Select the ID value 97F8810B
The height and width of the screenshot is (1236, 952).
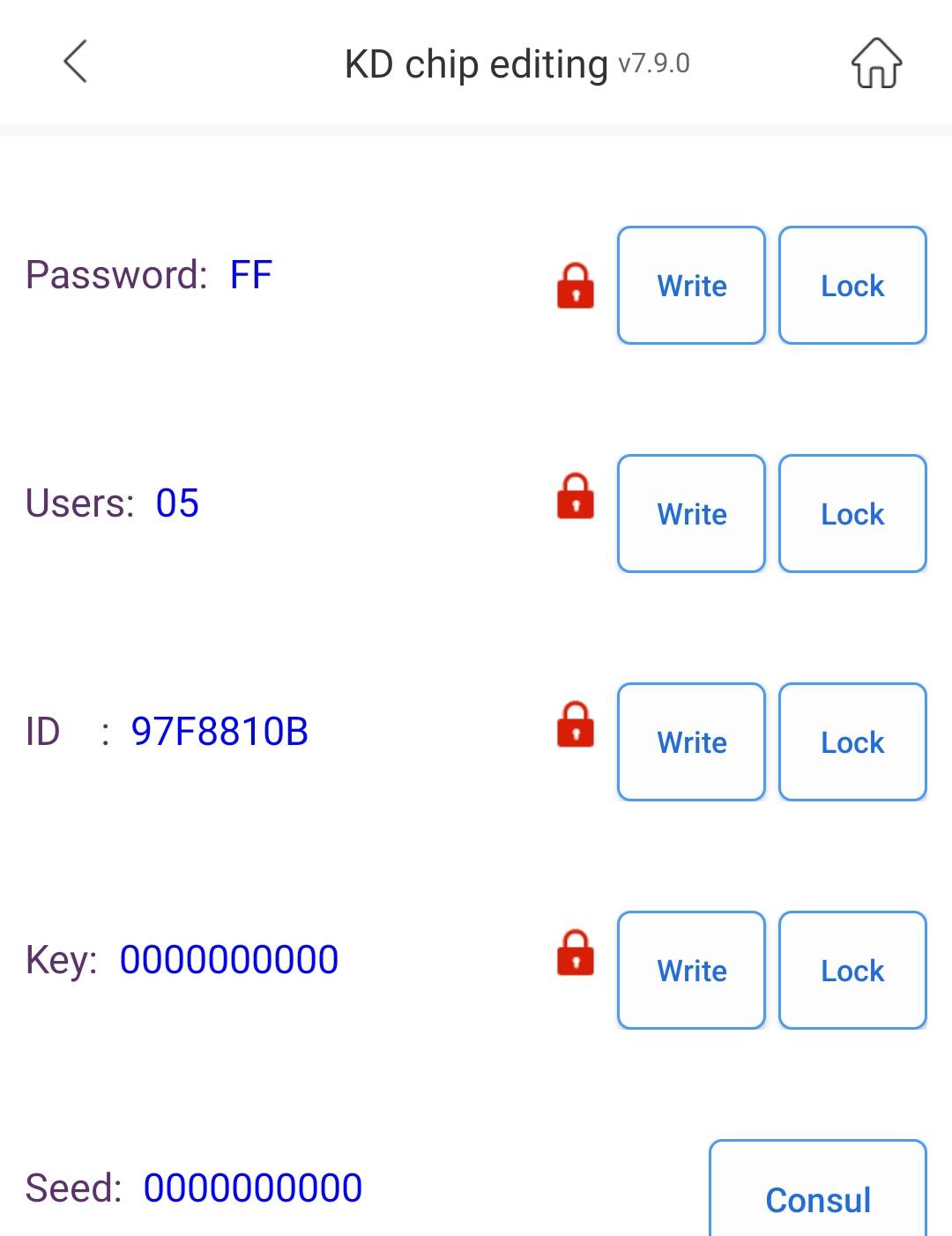(219, 732)
